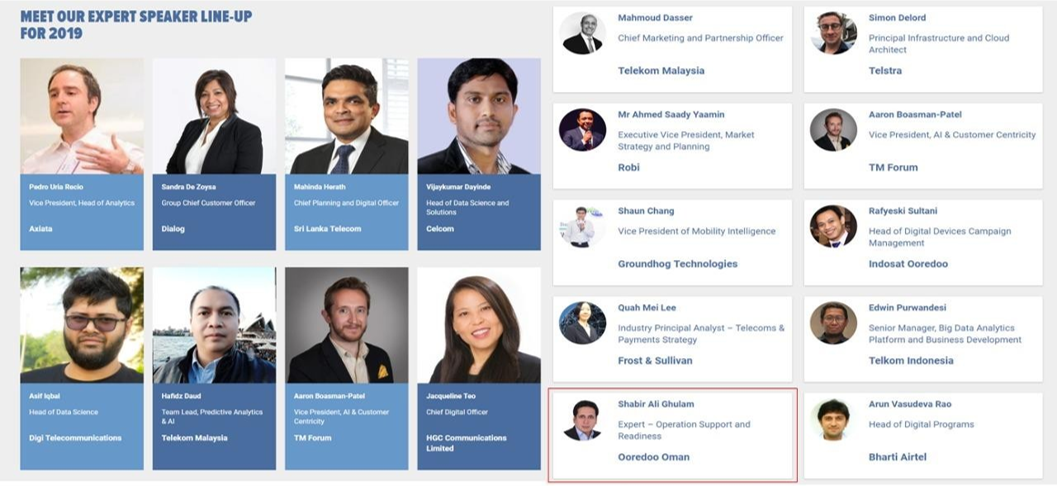Image resolution: width=1058 pixels, height=486 pixels.
Task: Click Mahinda Herath's speaker photo
Action: 346,116
